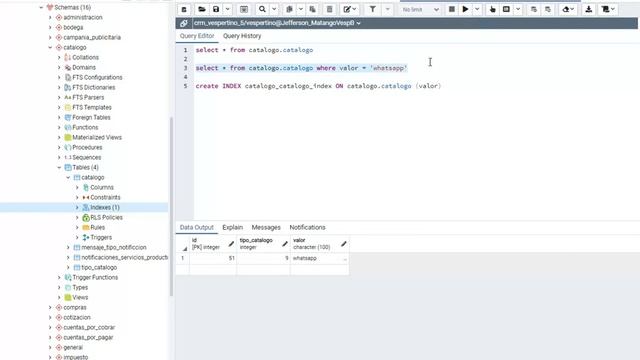Collapse the catalogo schema node
This screenshot has height=360, width=640.
click(50, 47)
